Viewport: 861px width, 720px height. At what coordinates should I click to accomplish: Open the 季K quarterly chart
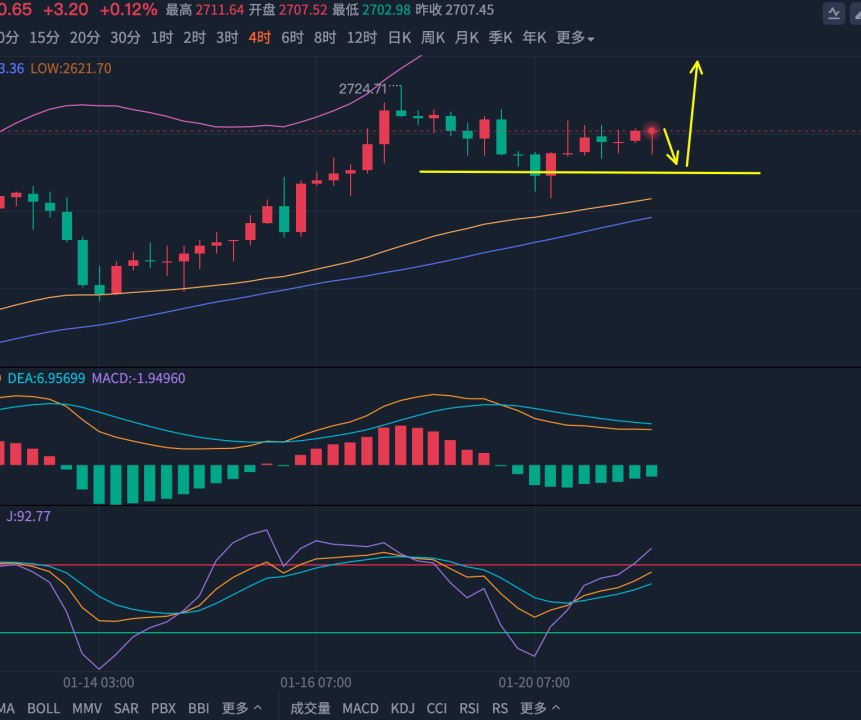[500, 38]
